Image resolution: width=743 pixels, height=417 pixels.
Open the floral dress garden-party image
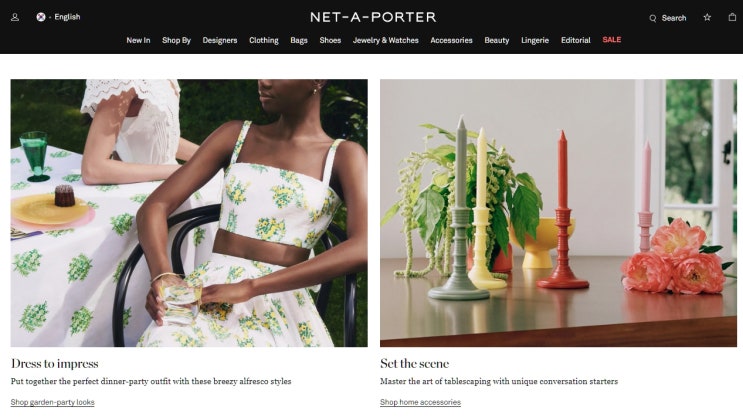[189, 213]
